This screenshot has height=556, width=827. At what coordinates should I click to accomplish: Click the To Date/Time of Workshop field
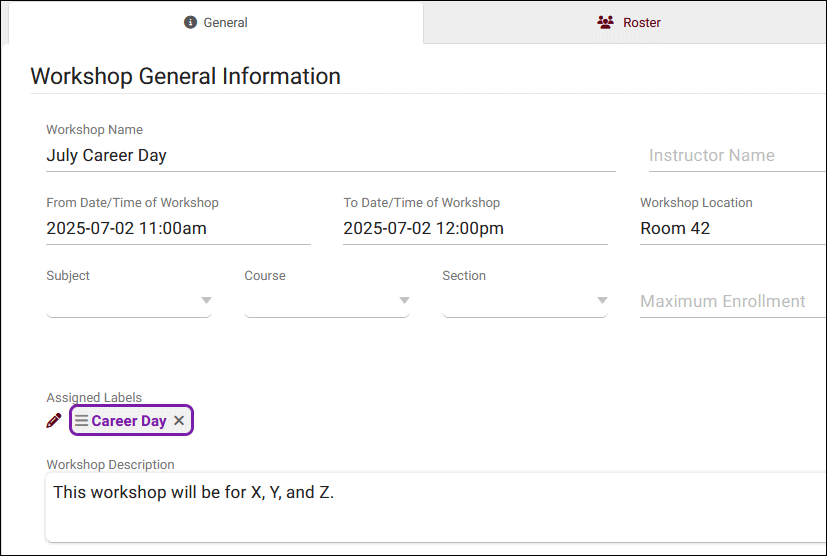coord(475,229)
